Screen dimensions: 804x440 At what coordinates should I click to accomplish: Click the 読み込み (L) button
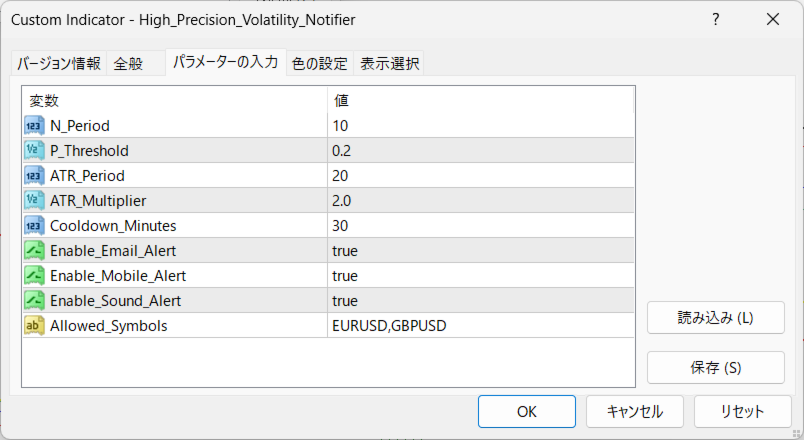(715, 319)
